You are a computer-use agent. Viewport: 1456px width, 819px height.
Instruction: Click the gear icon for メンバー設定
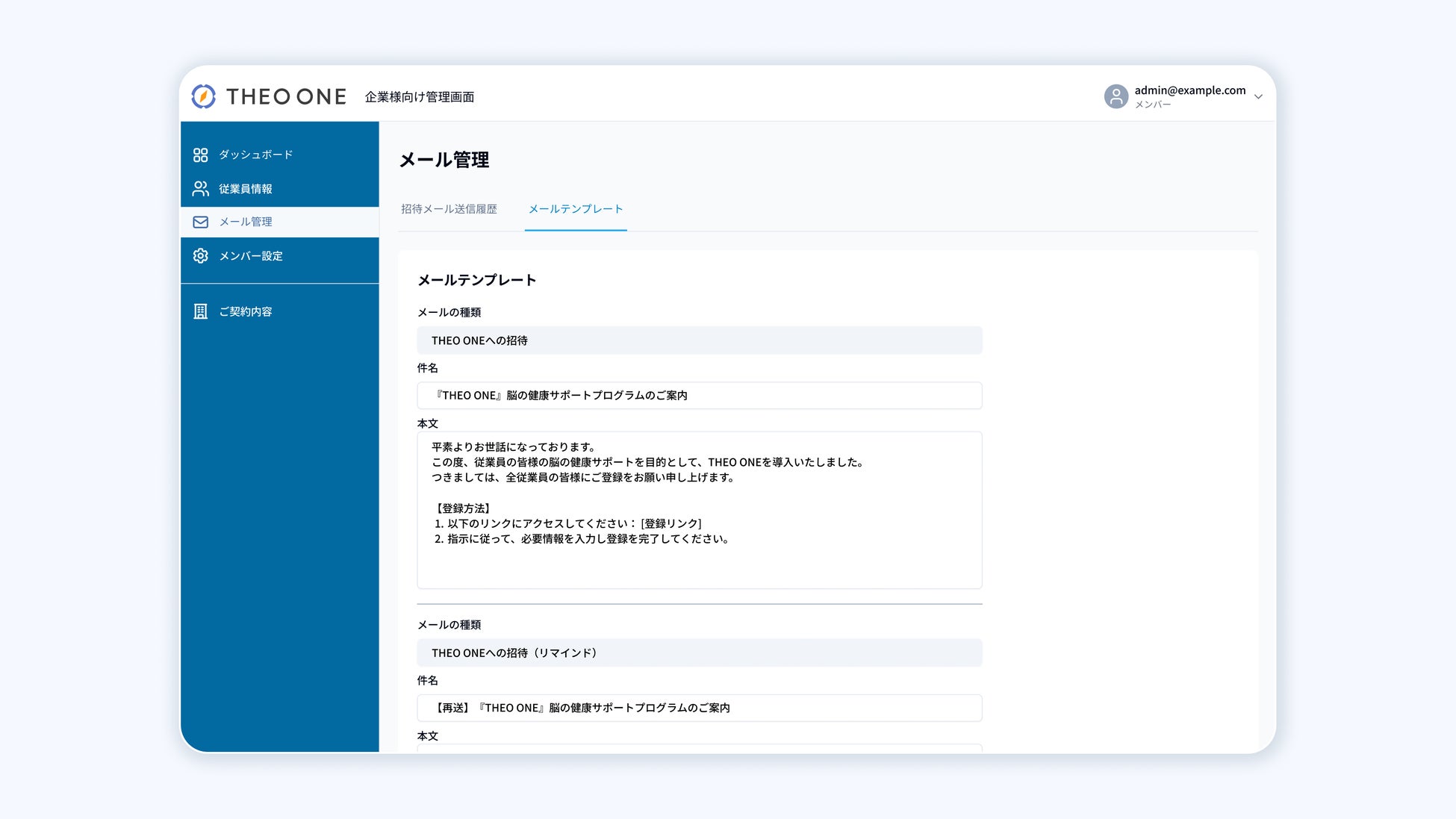(200, 256)
